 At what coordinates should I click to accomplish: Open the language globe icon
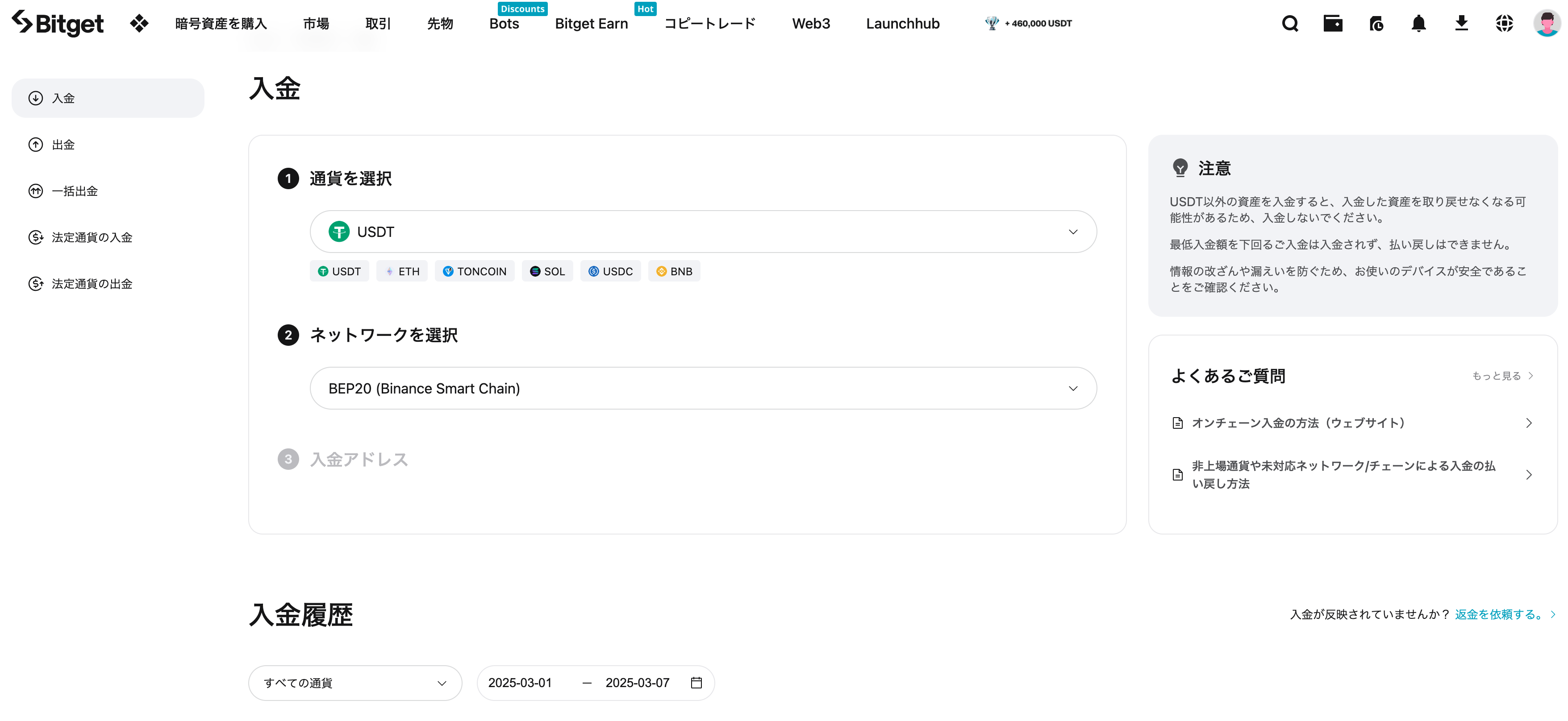pyautogui.click(x=1504, y=24)
